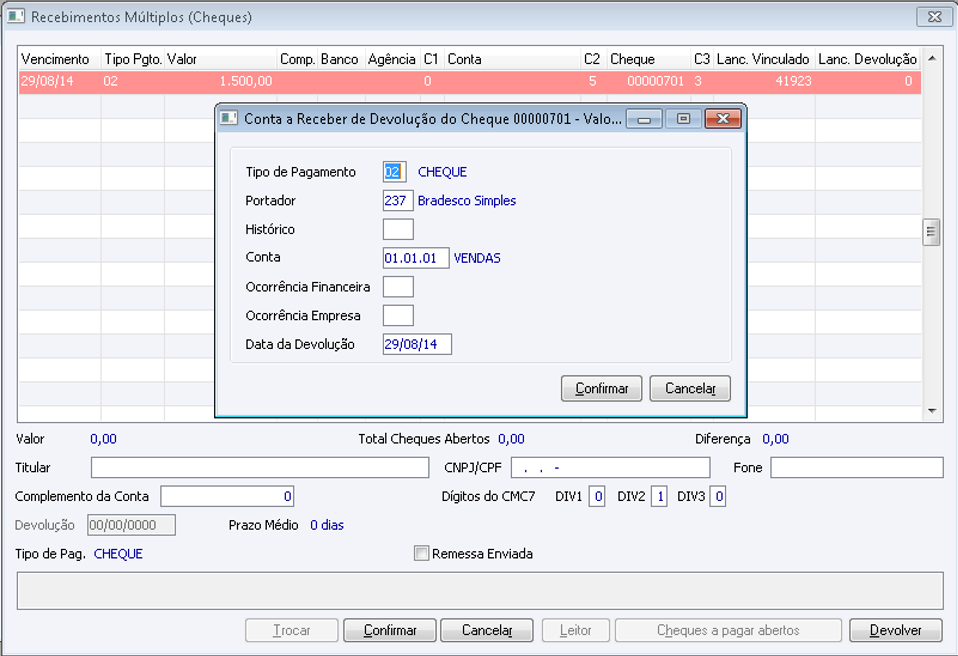Click the Lanc. Vinculado column header

(764, 59)
